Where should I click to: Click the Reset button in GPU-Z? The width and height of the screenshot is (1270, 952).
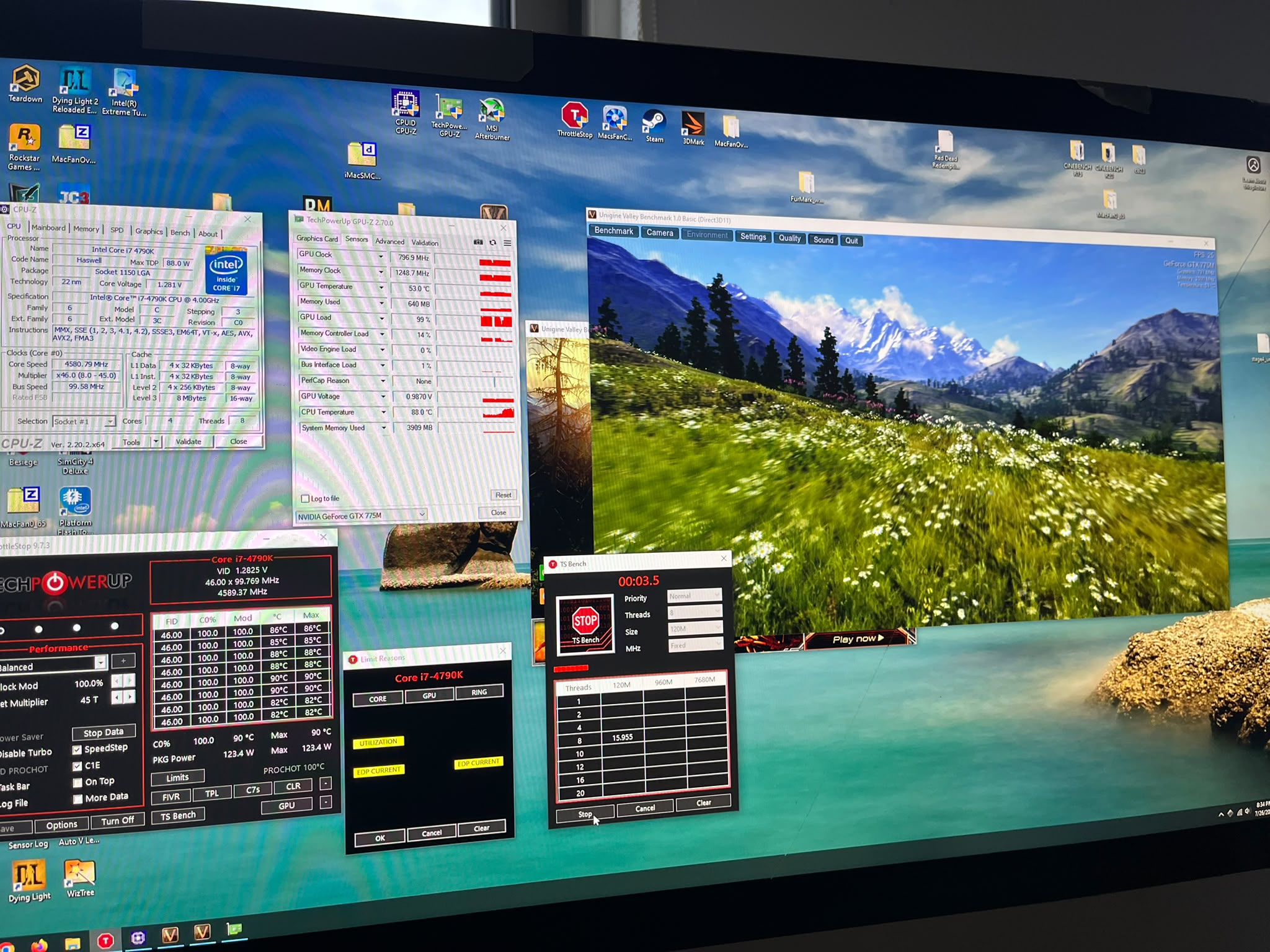(x=503, y=495)
